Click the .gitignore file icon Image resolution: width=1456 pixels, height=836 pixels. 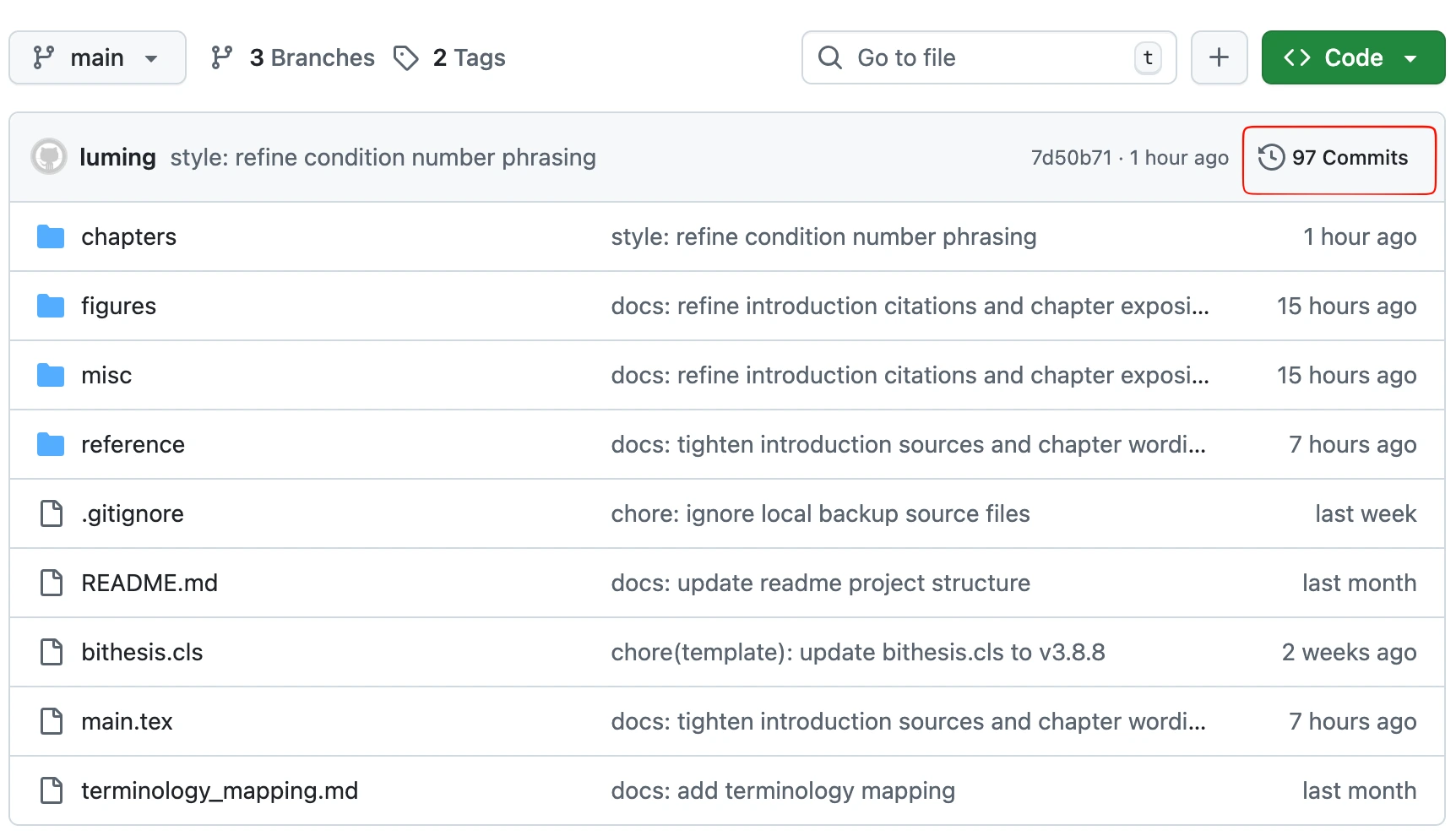tap(52, 513)
